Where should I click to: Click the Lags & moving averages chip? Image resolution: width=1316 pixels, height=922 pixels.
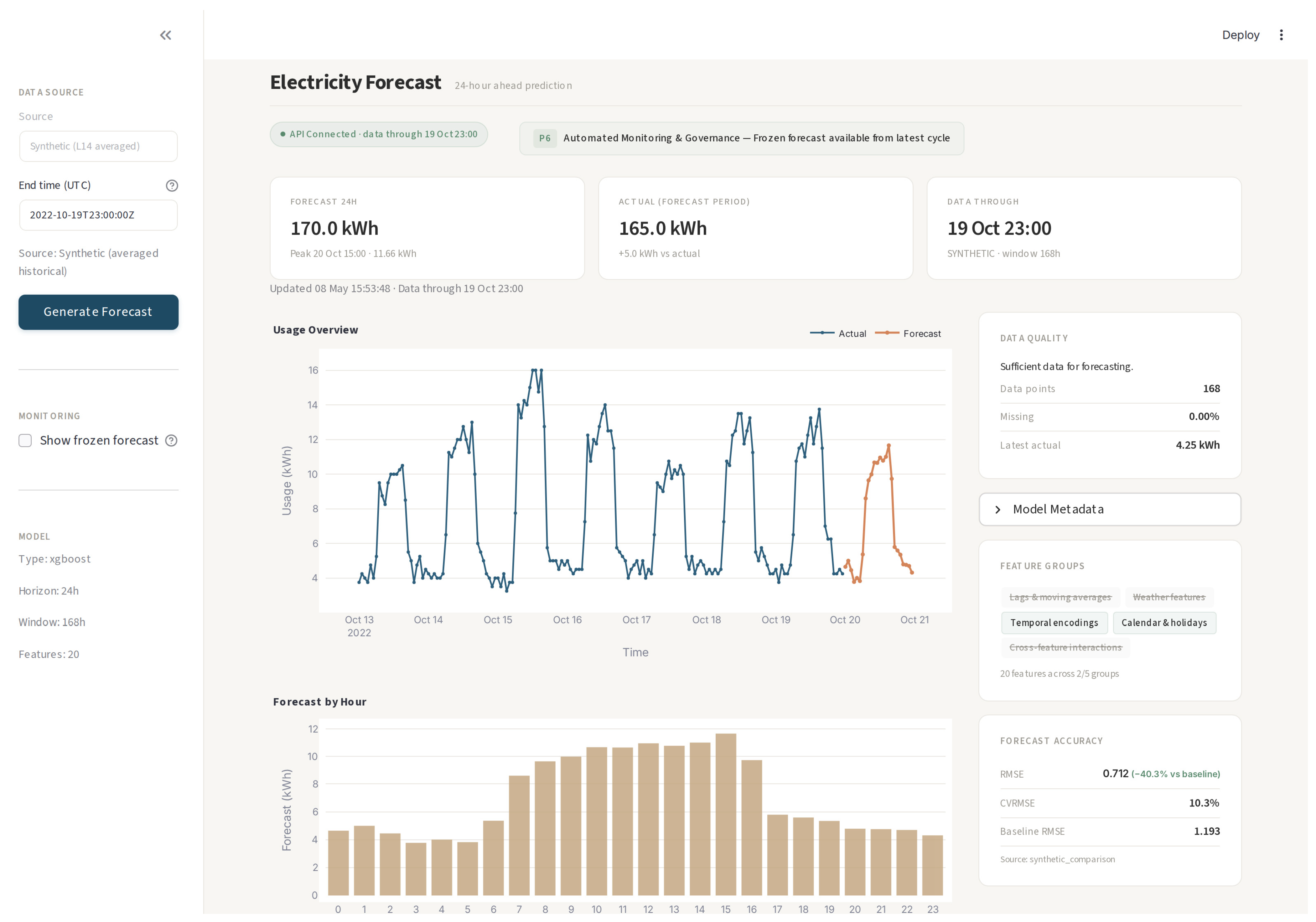[1060, 598]
